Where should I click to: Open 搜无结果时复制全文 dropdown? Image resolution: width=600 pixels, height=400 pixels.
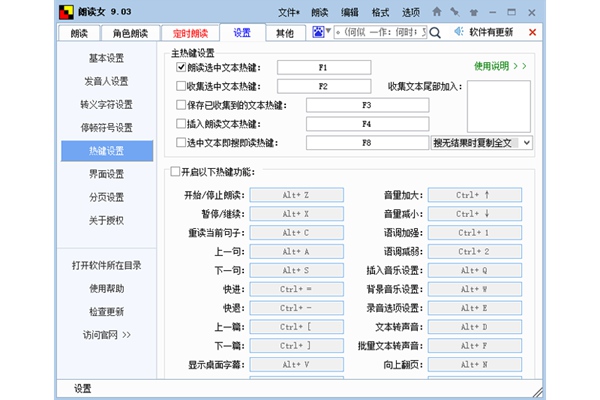pos(482,143)
